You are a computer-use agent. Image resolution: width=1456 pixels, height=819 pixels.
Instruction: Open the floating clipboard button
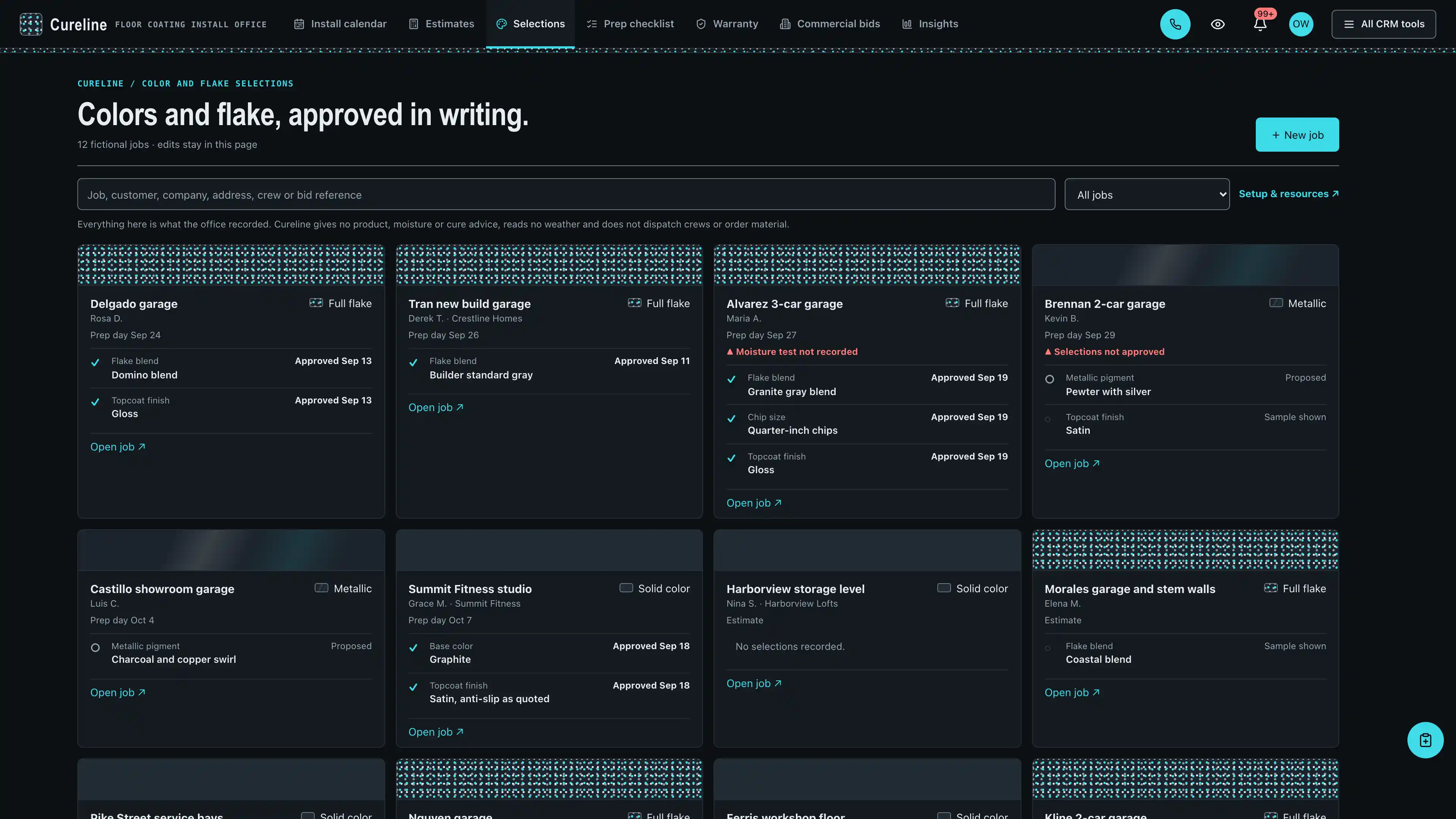click(1425, 740)
